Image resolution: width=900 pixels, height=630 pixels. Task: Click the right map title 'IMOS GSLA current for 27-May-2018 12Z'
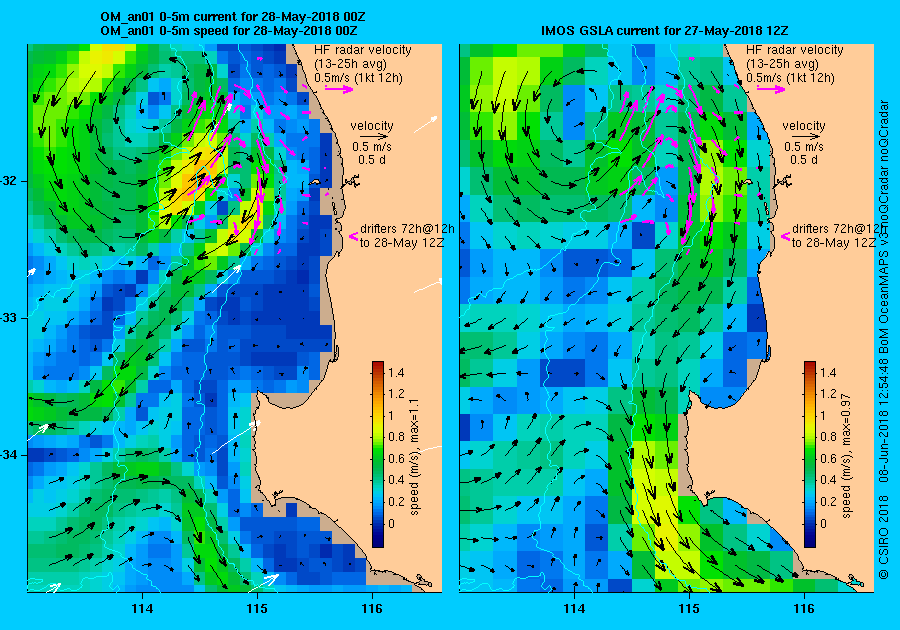(x=665, y=31)
